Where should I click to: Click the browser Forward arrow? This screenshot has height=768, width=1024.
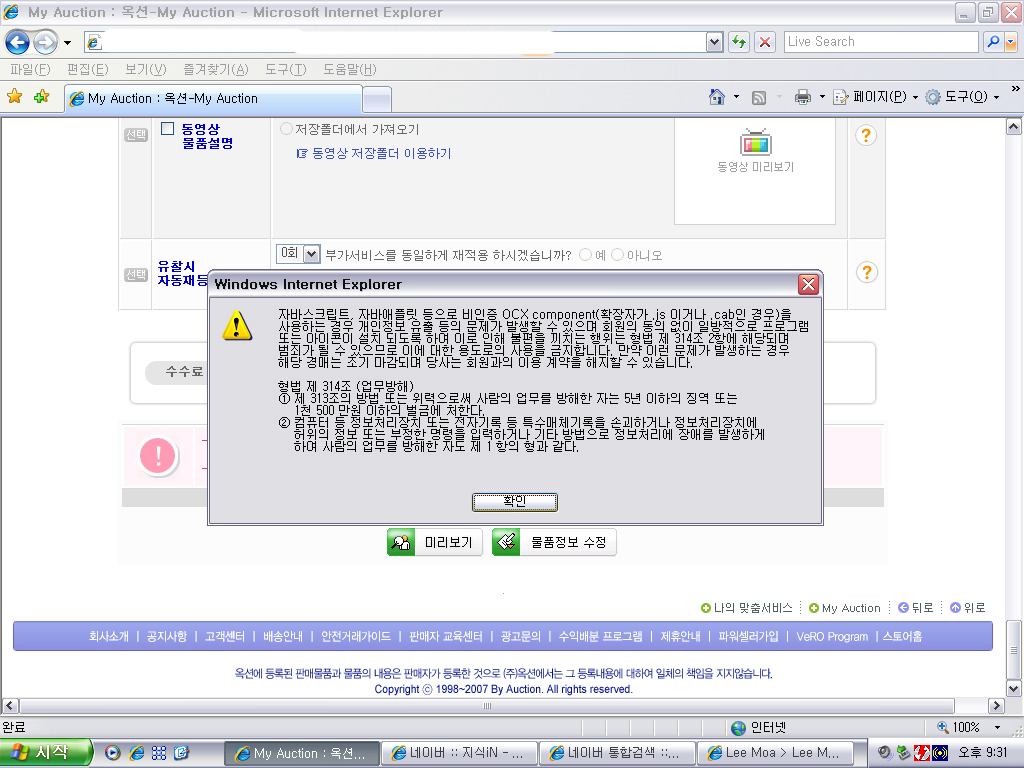45,42
